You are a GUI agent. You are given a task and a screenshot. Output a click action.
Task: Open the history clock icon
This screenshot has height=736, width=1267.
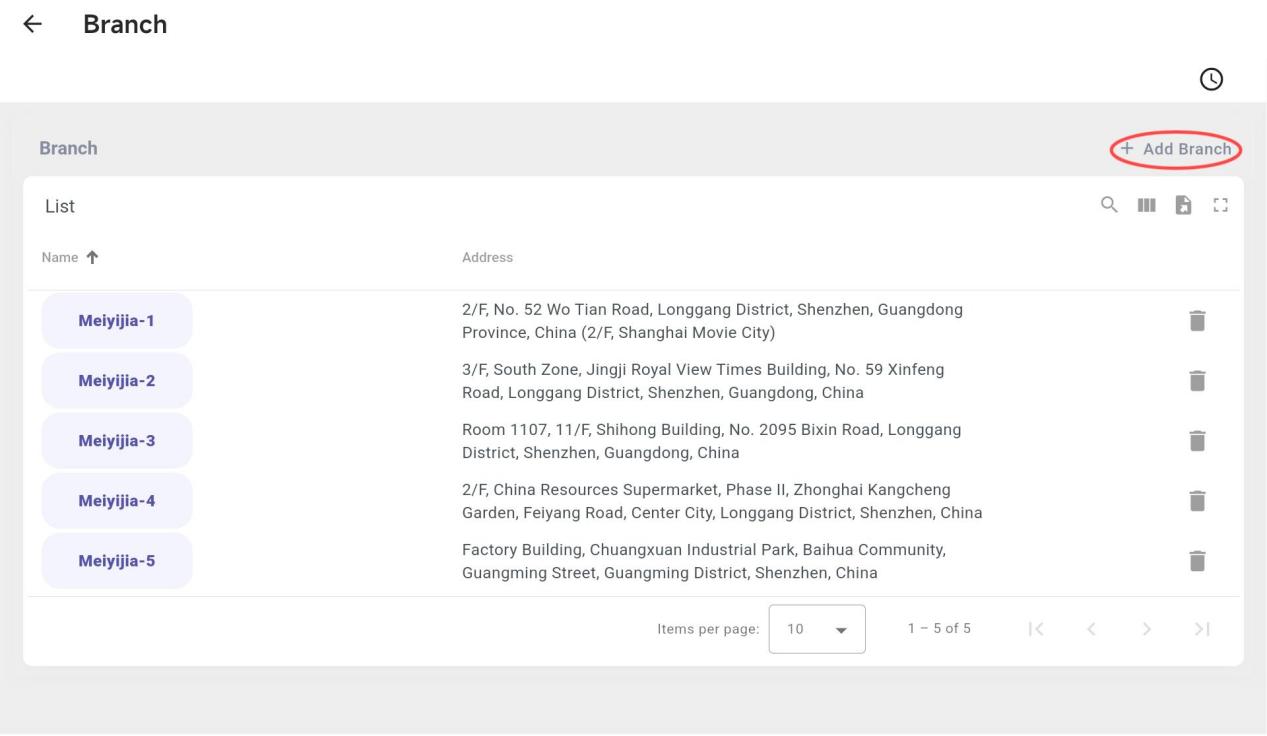[1211, 78]
